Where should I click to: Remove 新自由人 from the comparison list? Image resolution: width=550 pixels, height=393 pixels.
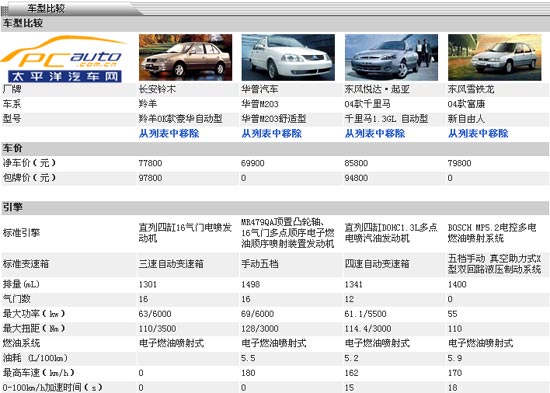pyautogui.click(x=478, y=133)
